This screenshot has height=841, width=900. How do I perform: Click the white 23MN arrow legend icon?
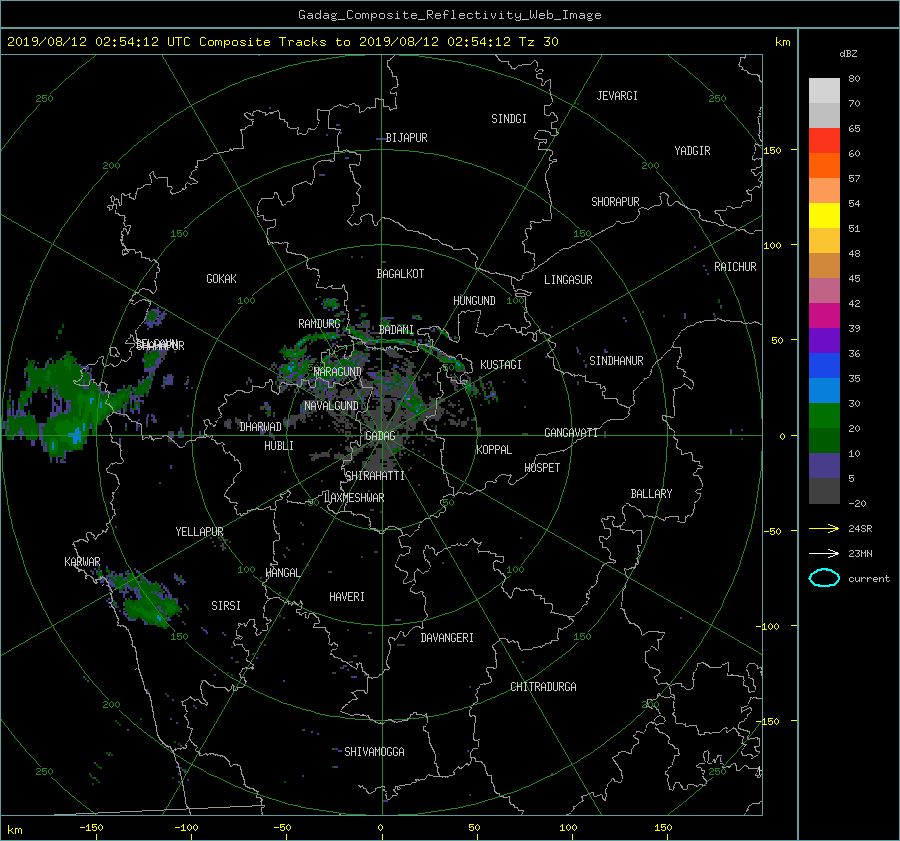(x=824, y=553)
